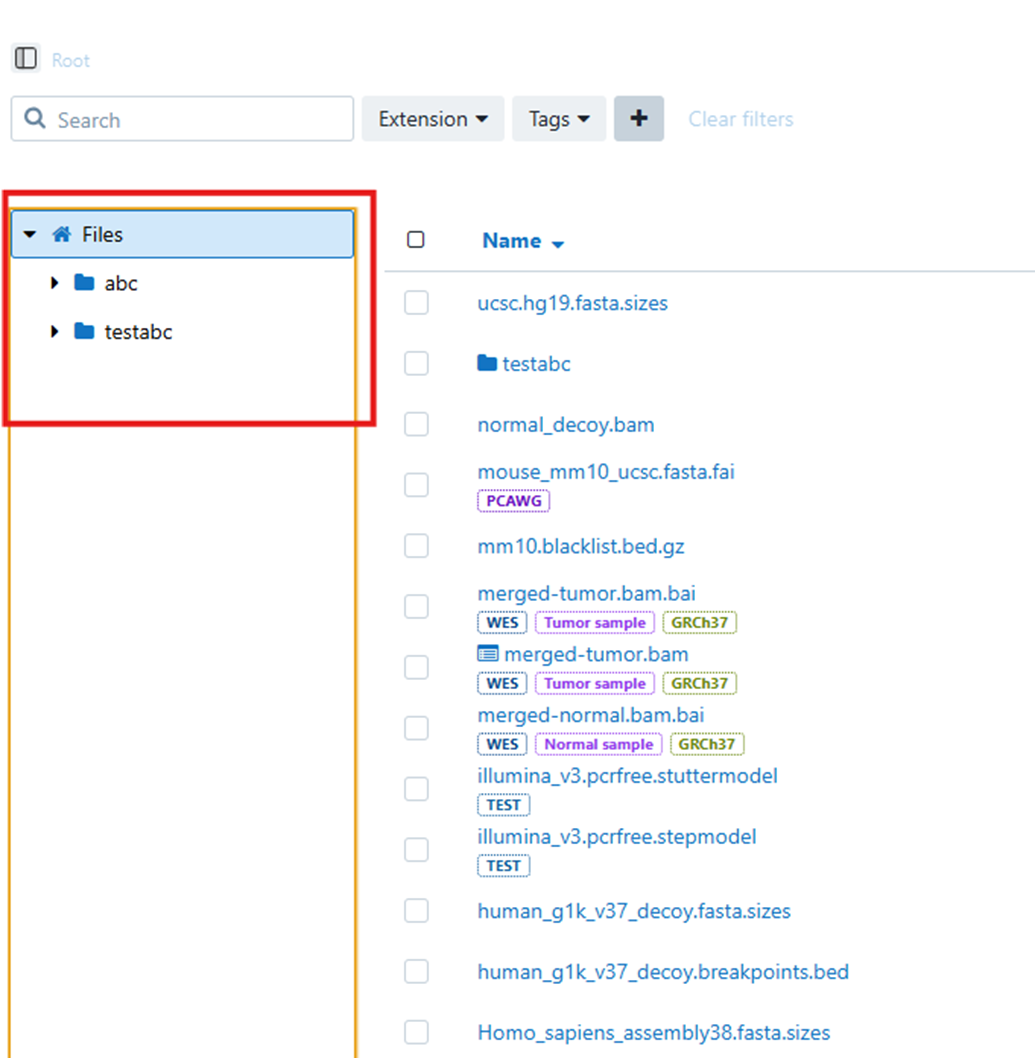The height and width of the screenshot is (1058, 1035).
Task: Open the Extension filter dropdown
Action: coord(432,119)
